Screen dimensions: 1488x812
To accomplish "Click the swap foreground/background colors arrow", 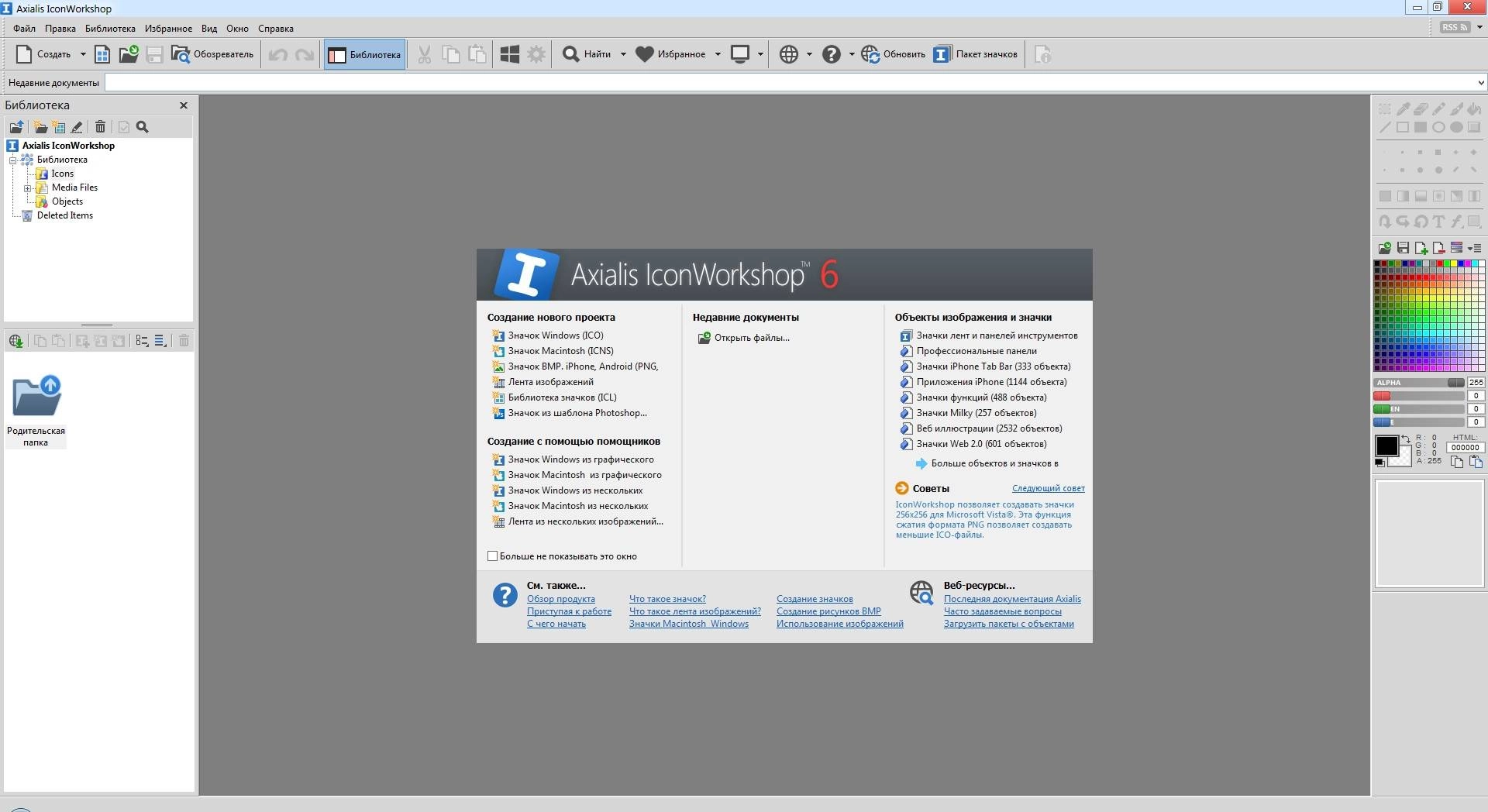I will click(x=1405, y=439).
